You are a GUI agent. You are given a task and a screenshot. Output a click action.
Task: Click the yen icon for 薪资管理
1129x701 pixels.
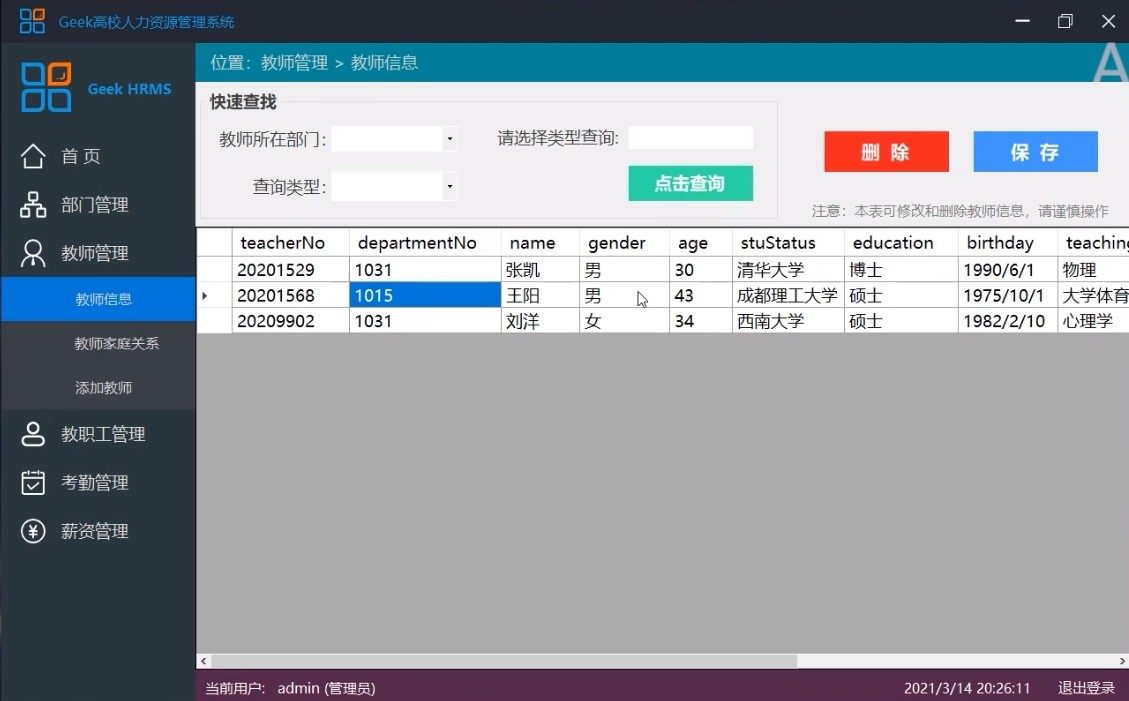[33, 531]
